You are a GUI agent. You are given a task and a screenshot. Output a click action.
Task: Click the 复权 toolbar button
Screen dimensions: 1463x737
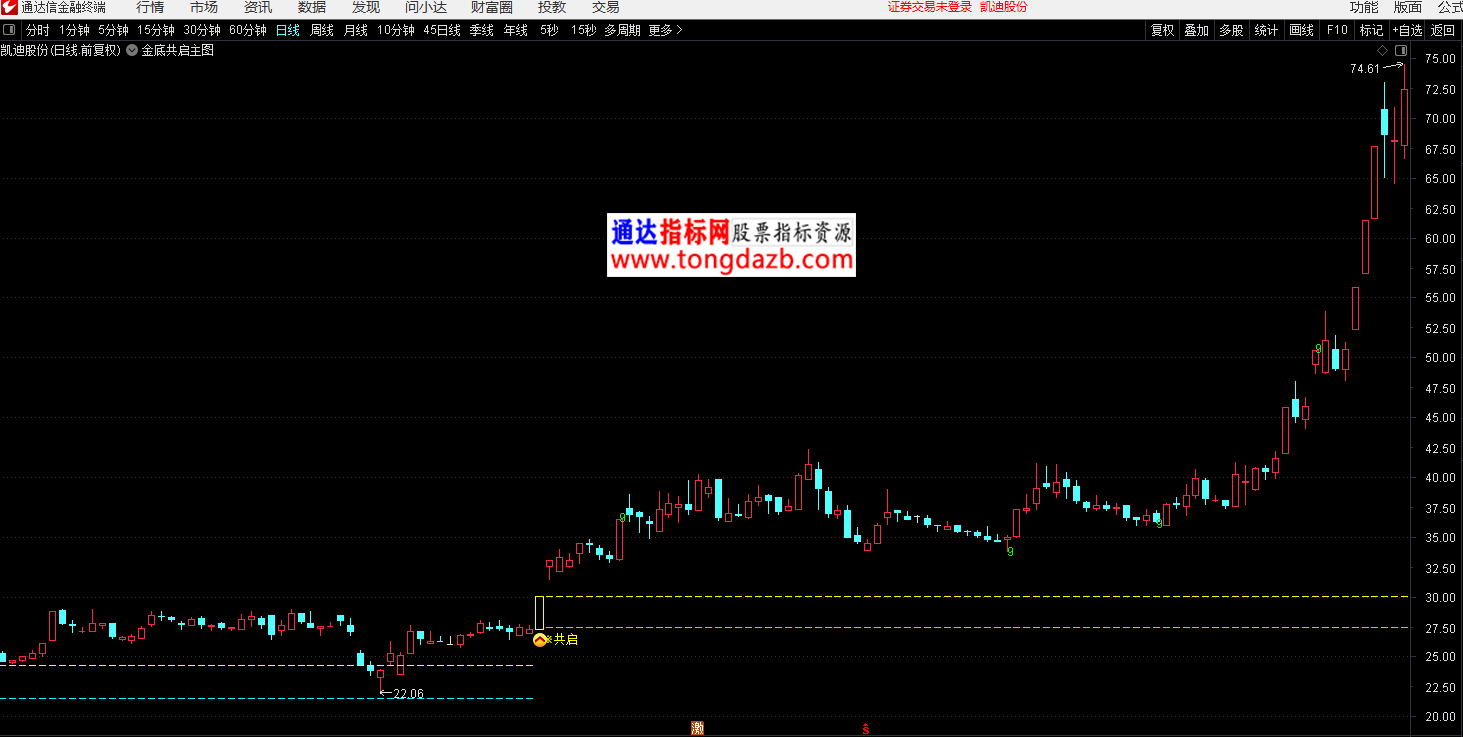1162,30
